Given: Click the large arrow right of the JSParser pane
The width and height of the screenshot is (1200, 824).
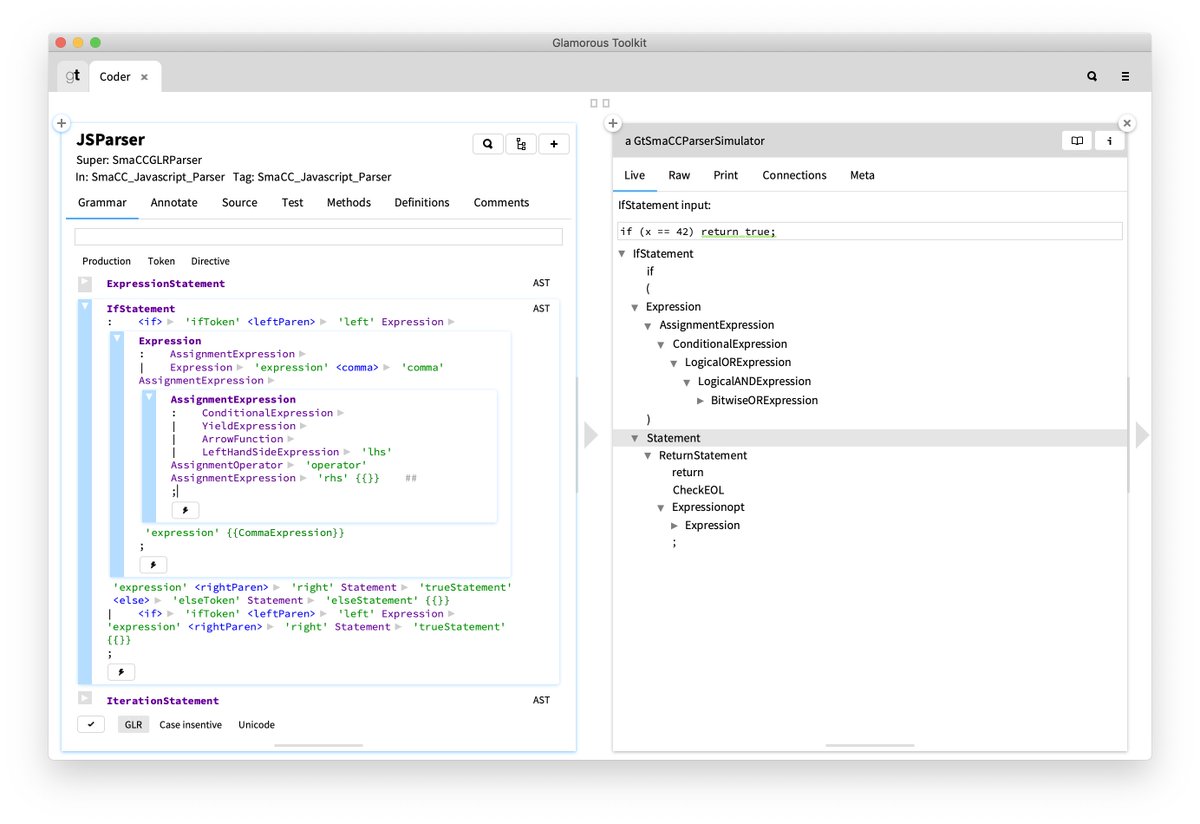Looking at the screenshot, I should 590,435.
